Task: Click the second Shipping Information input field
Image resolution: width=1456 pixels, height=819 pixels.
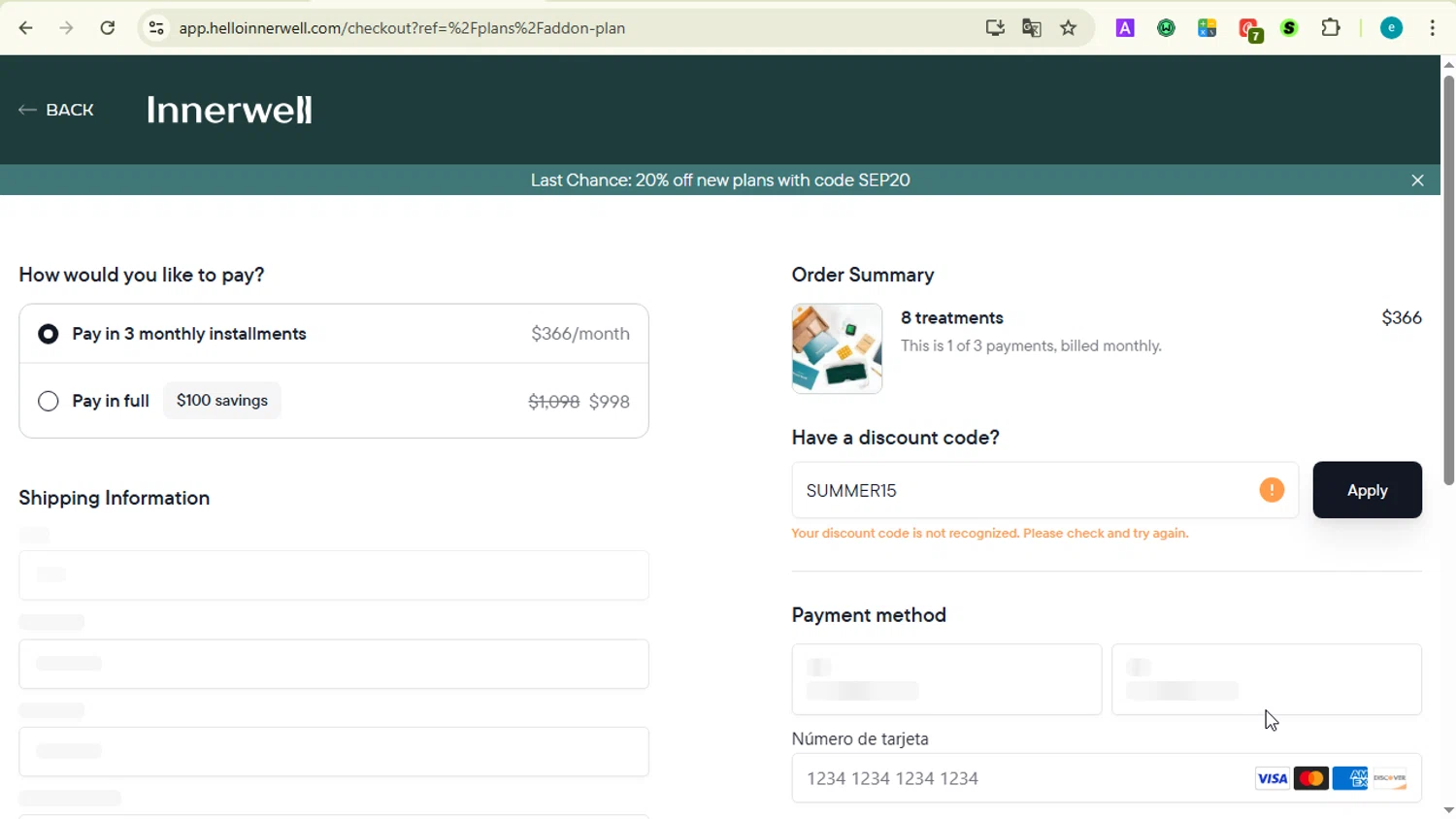Action: [334, 664]
